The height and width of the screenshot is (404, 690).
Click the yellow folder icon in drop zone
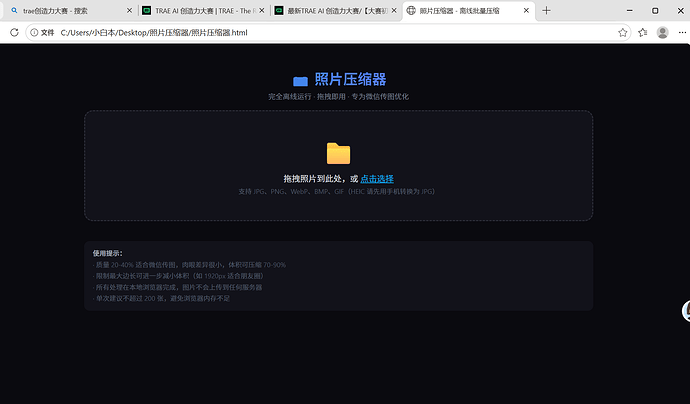coord(338,153)
